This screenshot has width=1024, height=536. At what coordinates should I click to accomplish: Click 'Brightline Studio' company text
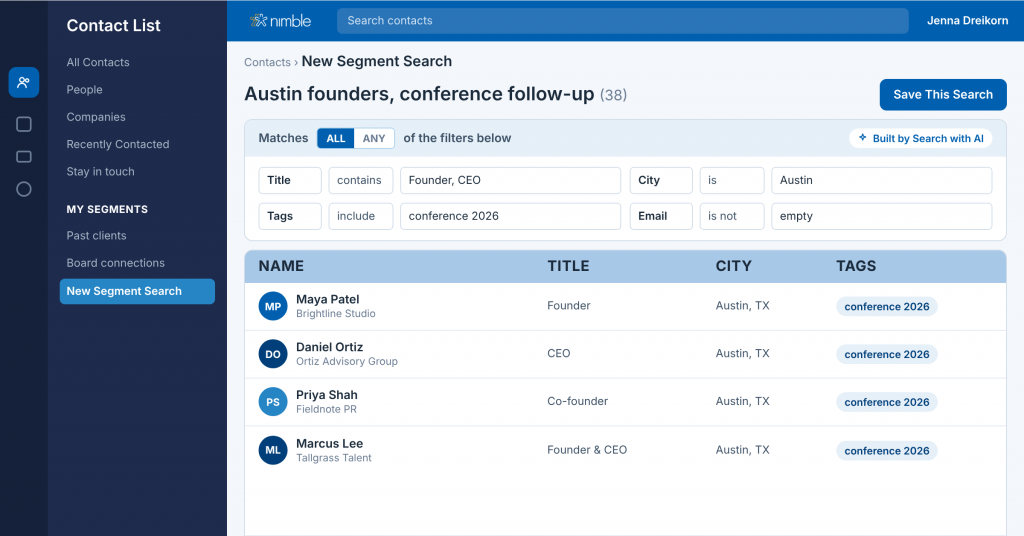[x=336, y=313]
